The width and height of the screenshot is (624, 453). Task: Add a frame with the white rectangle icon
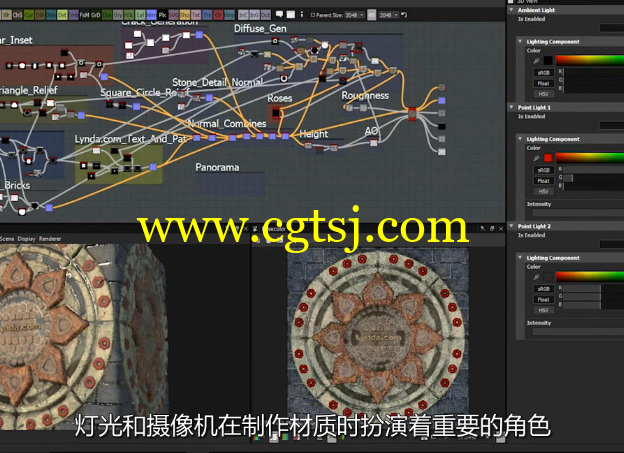(x=291, y=14)
